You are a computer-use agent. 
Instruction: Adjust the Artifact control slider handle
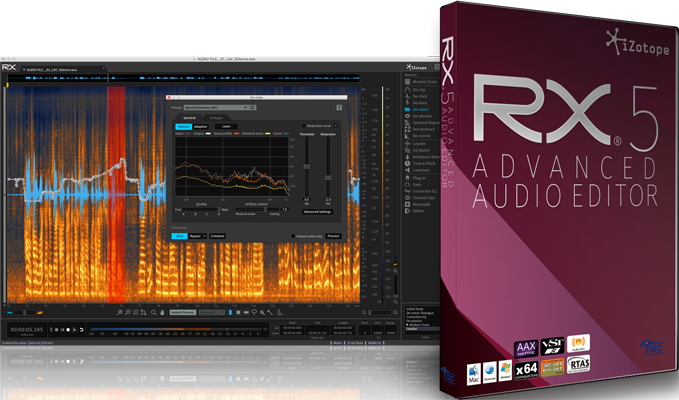coord(265,210)
